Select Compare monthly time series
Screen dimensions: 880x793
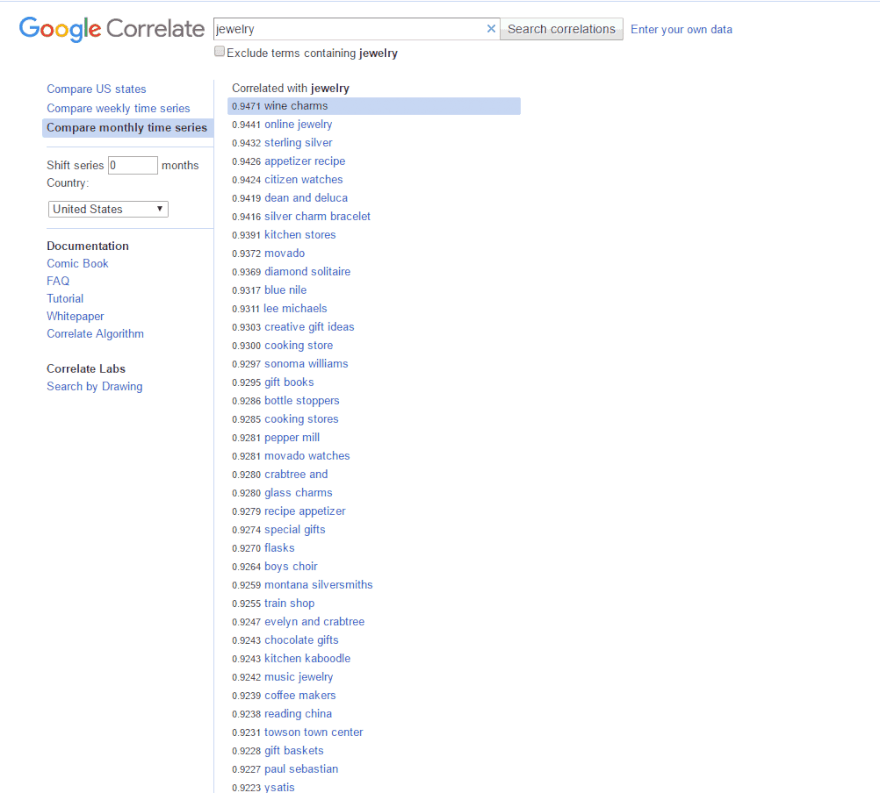pyautogui.click(x=127, y=128)
